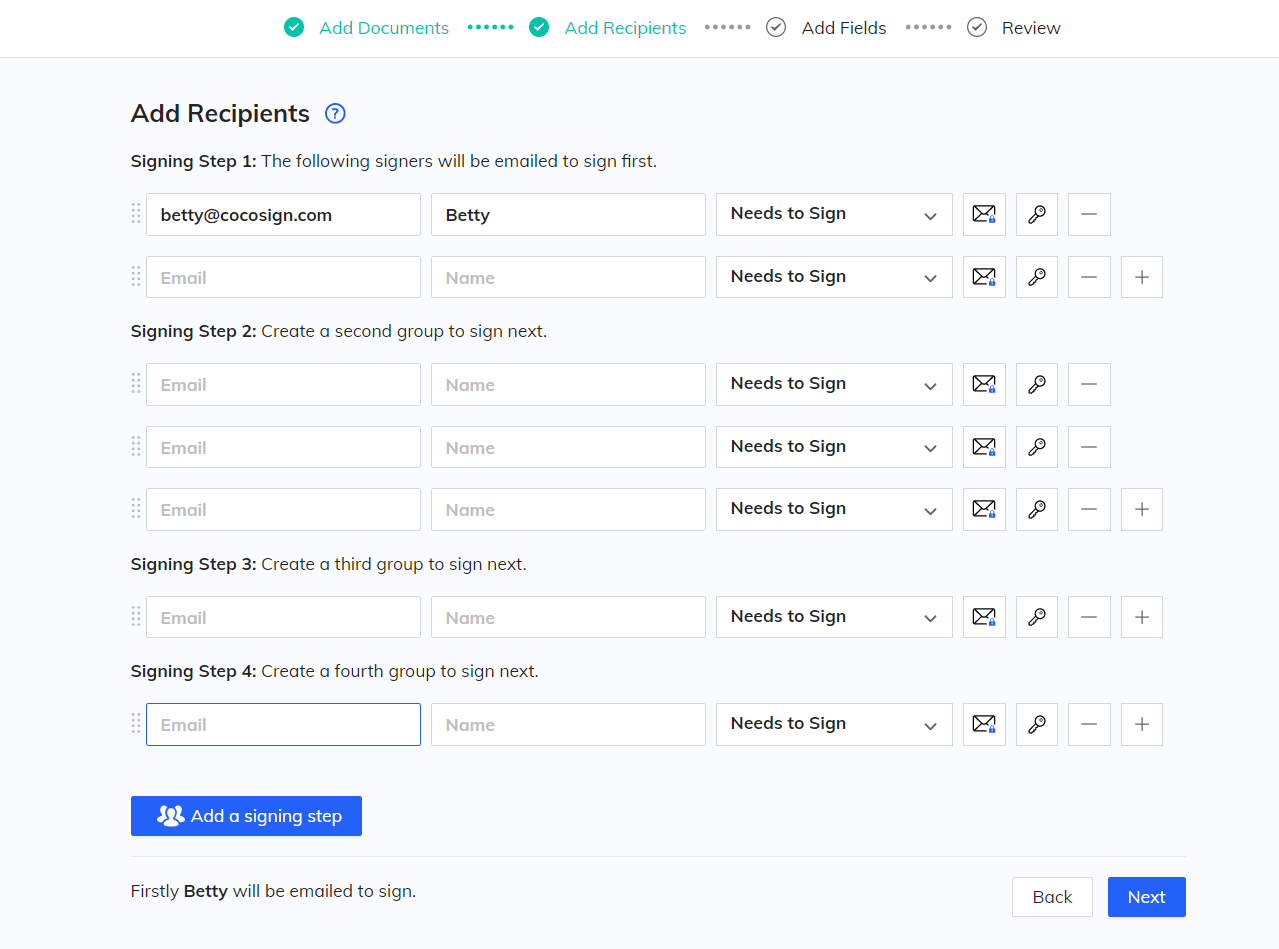This screenshot has width=1279, height=949.
Task: Open Needs to Sign dropdown in Step 3
Action: (834, 617)
